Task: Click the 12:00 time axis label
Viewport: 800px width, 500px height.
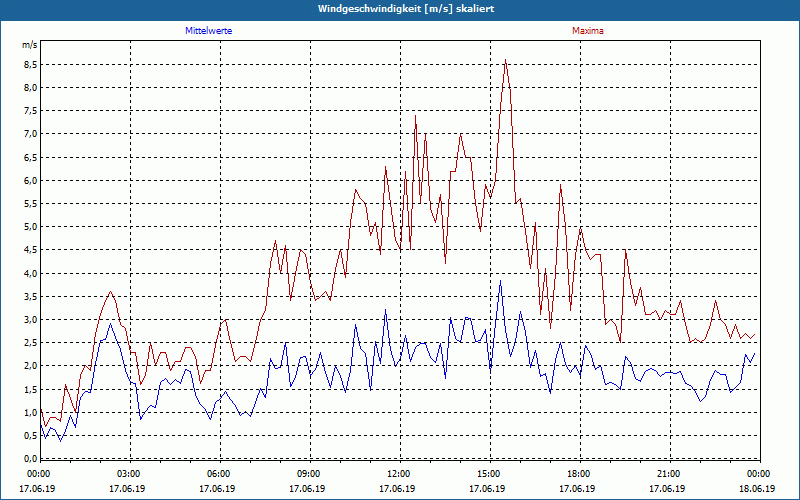Action: pyautogui.click(x=397, y=474)
